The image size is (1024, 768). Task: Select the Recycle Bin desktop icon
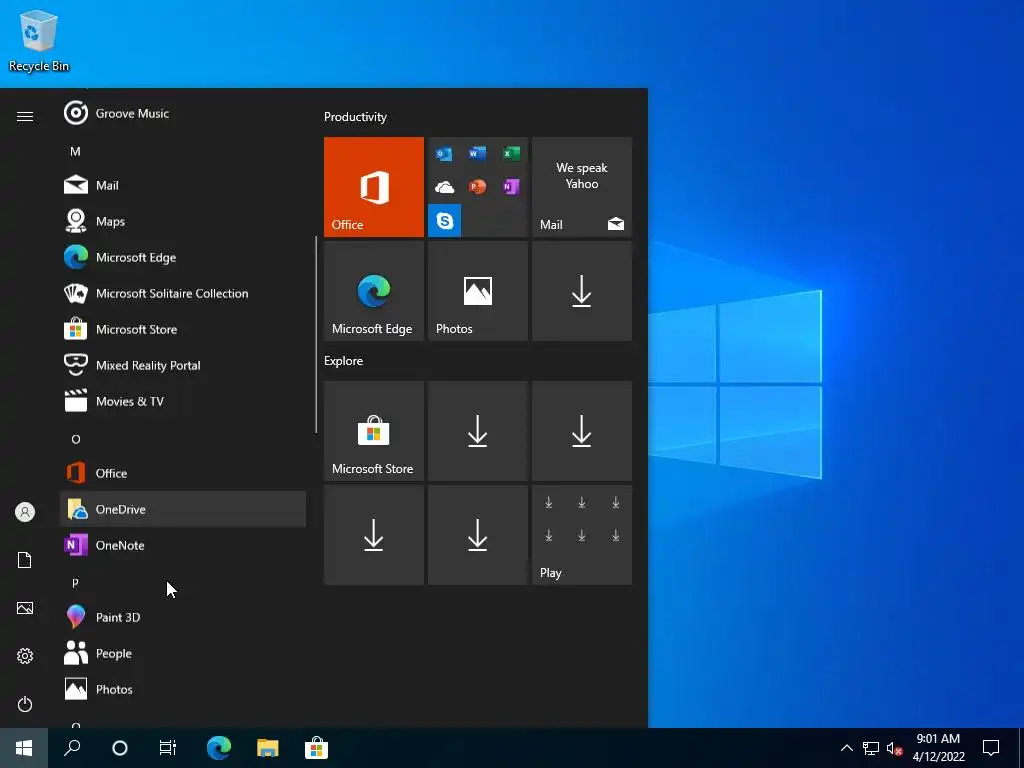pos(39,41)
